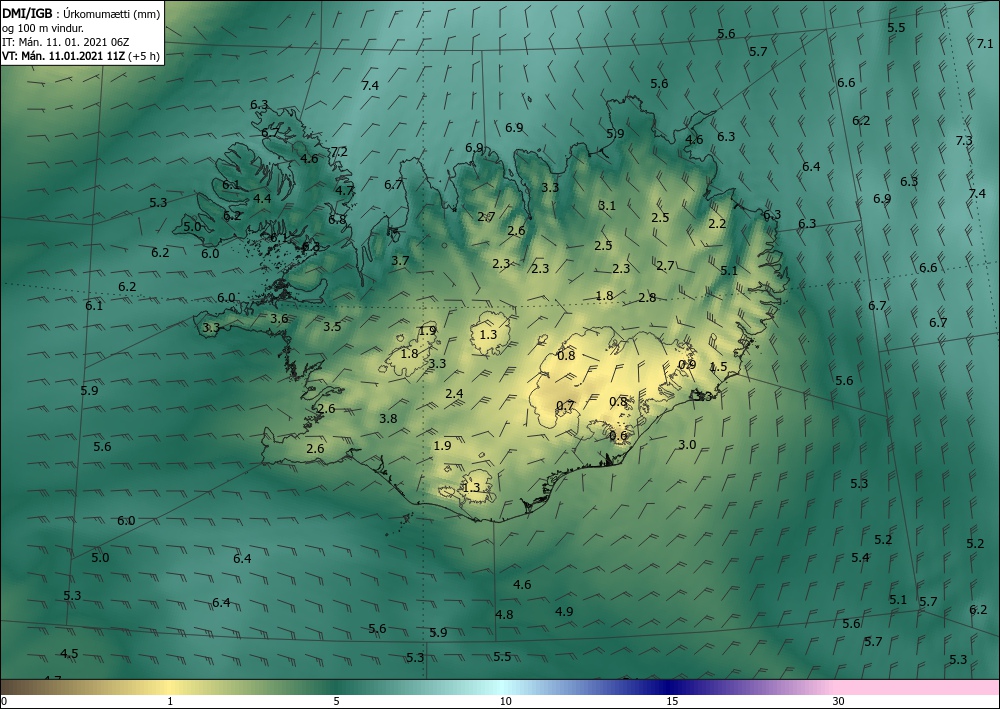This screenshot has width=1000, height=709.
Task: Click the map value 2.8
Action: [x=647, y=297]
